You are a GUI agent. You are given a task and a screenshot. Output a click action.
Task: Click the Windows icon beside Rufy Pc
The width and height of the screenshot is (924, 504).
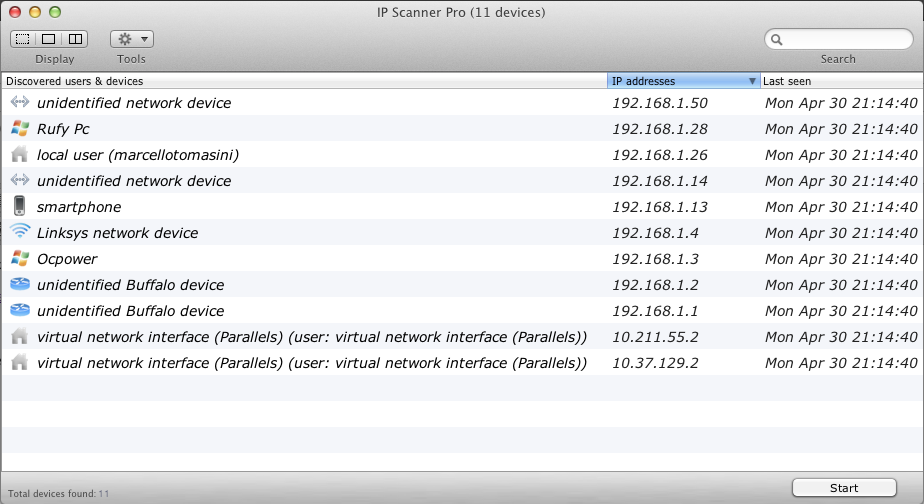tap(19, 129)
